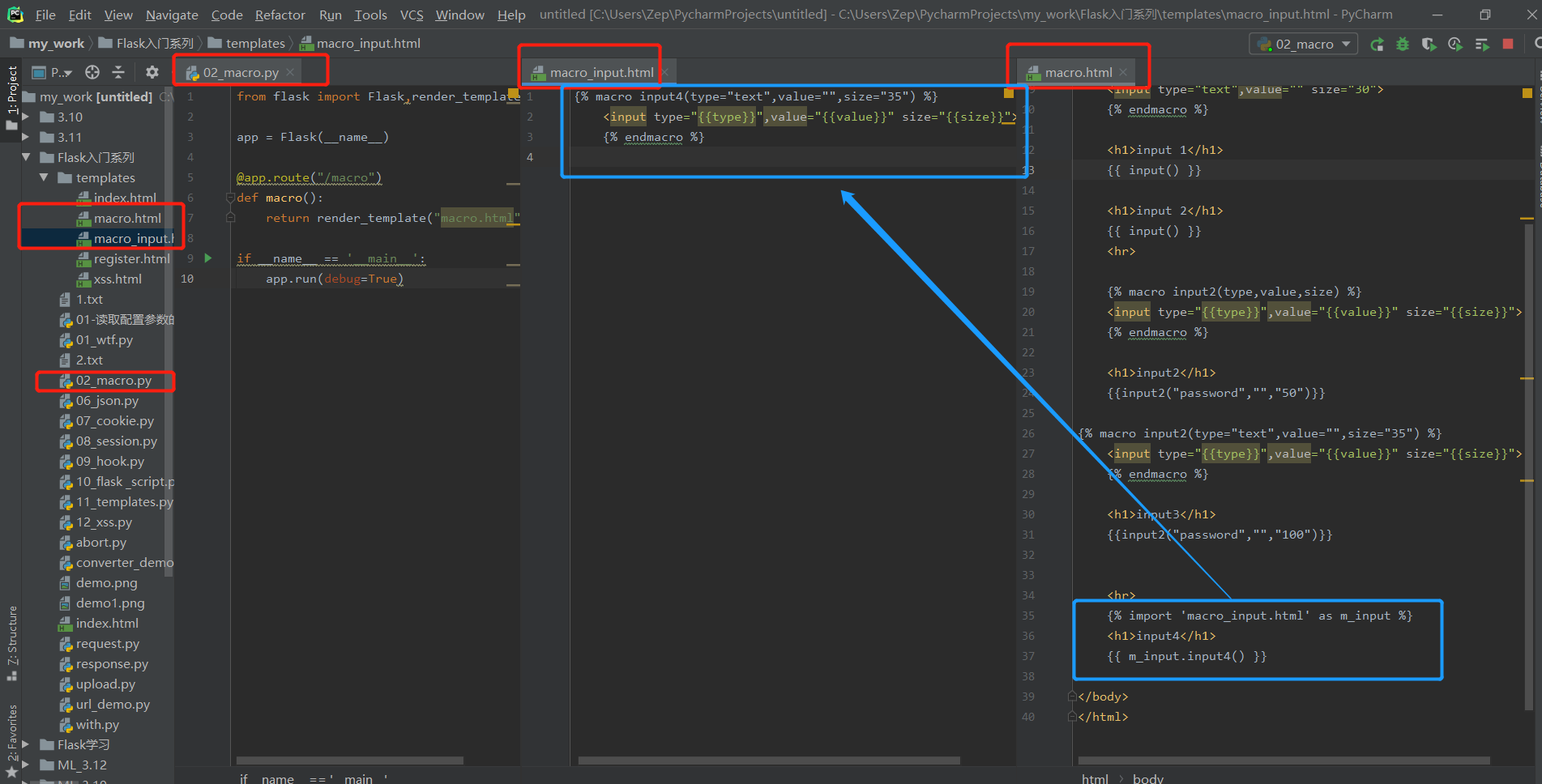Open the 02_macro run configuration dropdown
The height and width of the screenshot is (784, 1542).
point(1304,44)
